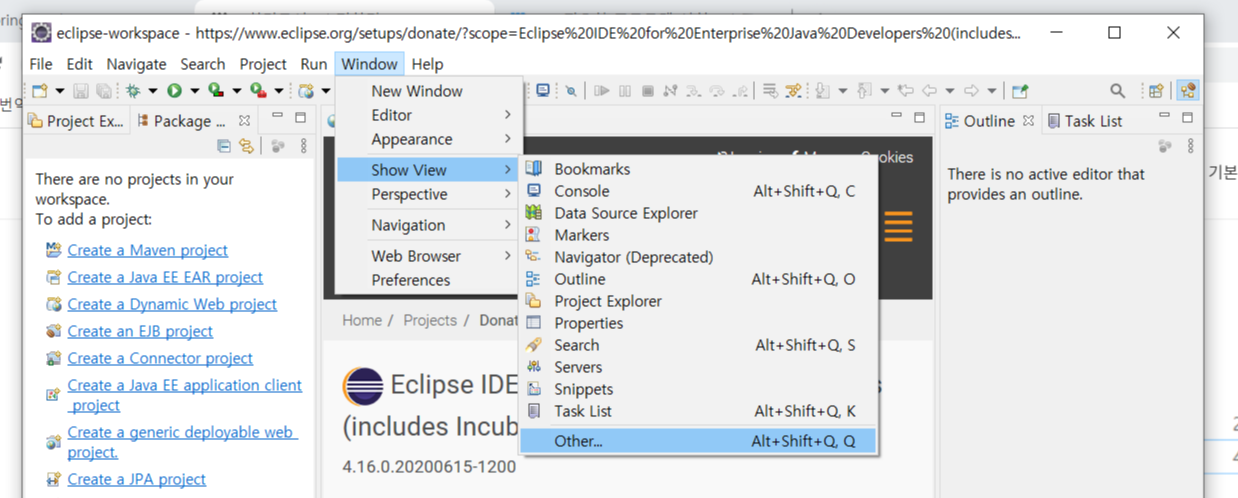Click the Focus on Active Task icon in Outline view

[1165, 146]
